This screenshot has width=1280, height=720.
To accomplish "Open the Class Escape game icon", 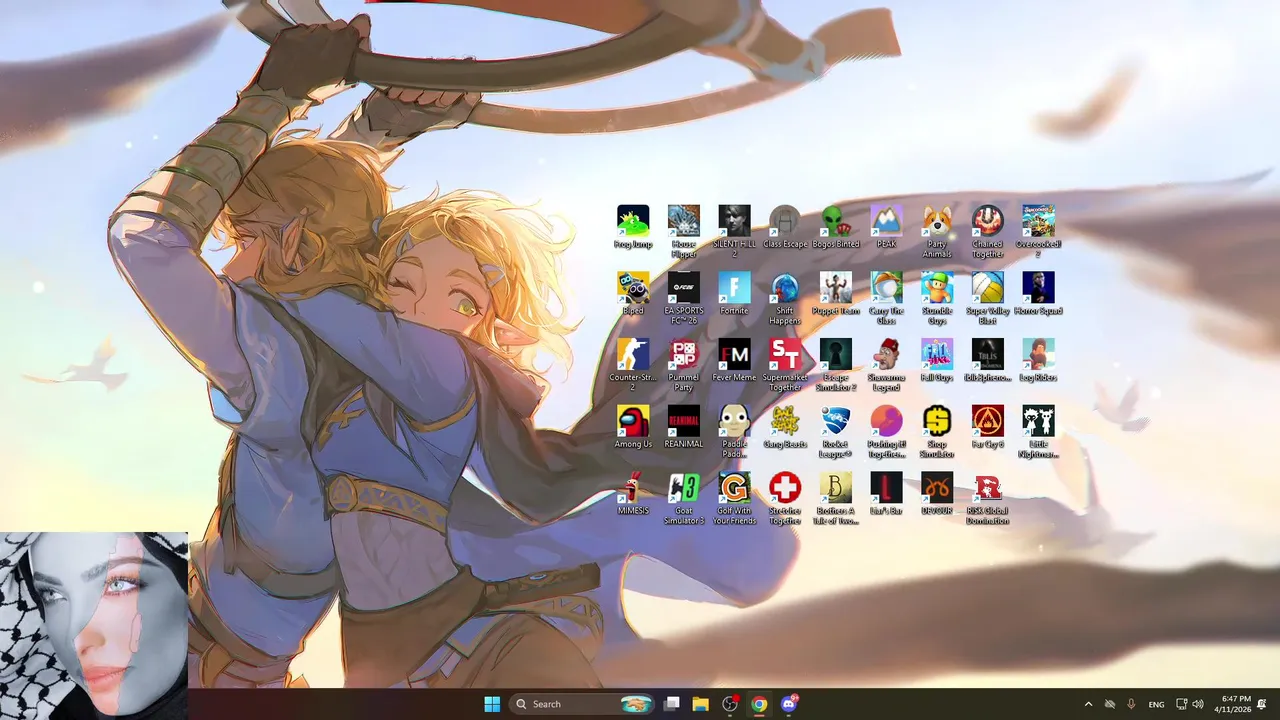I will [785, 228].
